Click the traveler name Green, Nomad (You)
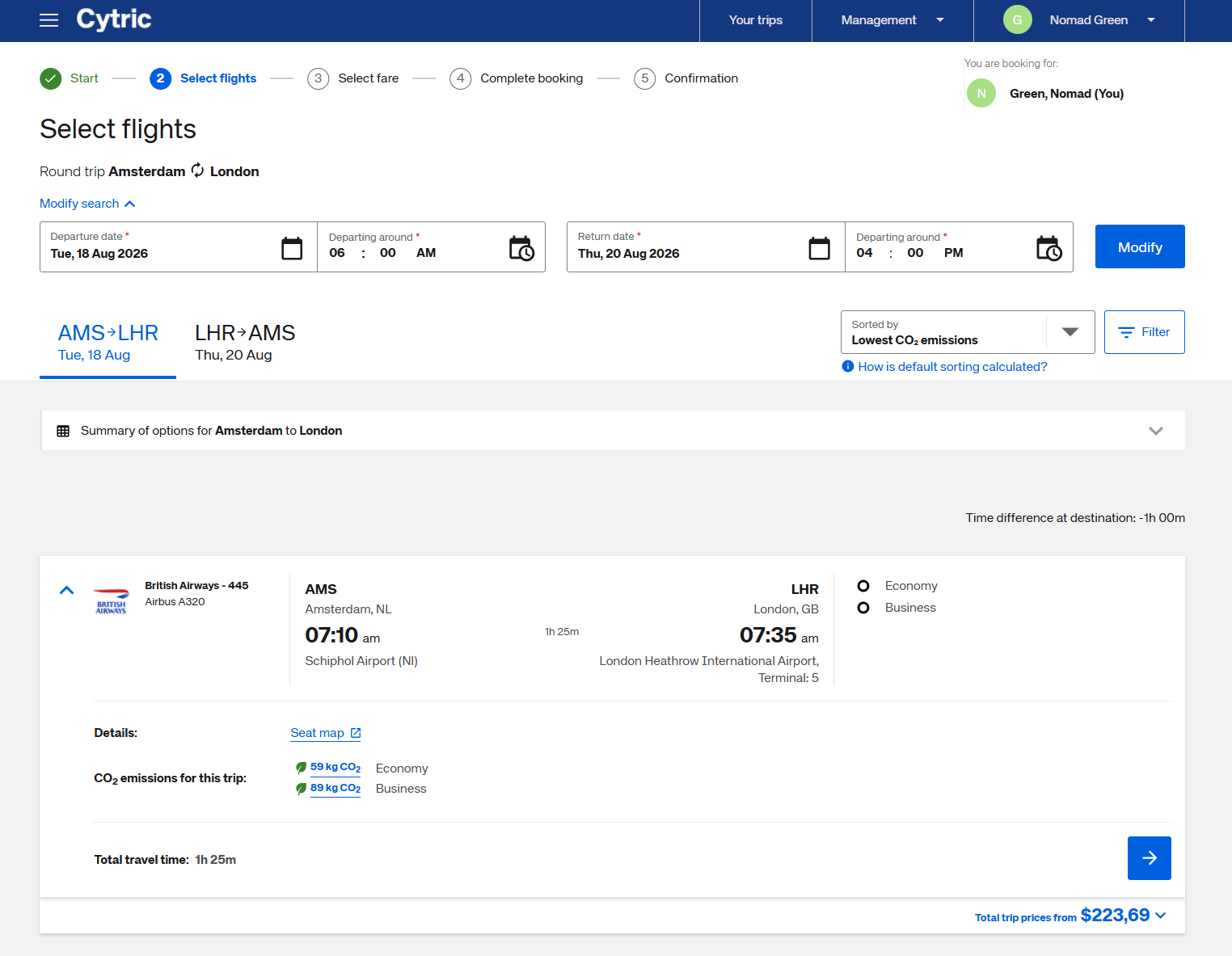This screenshot has height=956, width=1232. click(x=1066, y=94)
